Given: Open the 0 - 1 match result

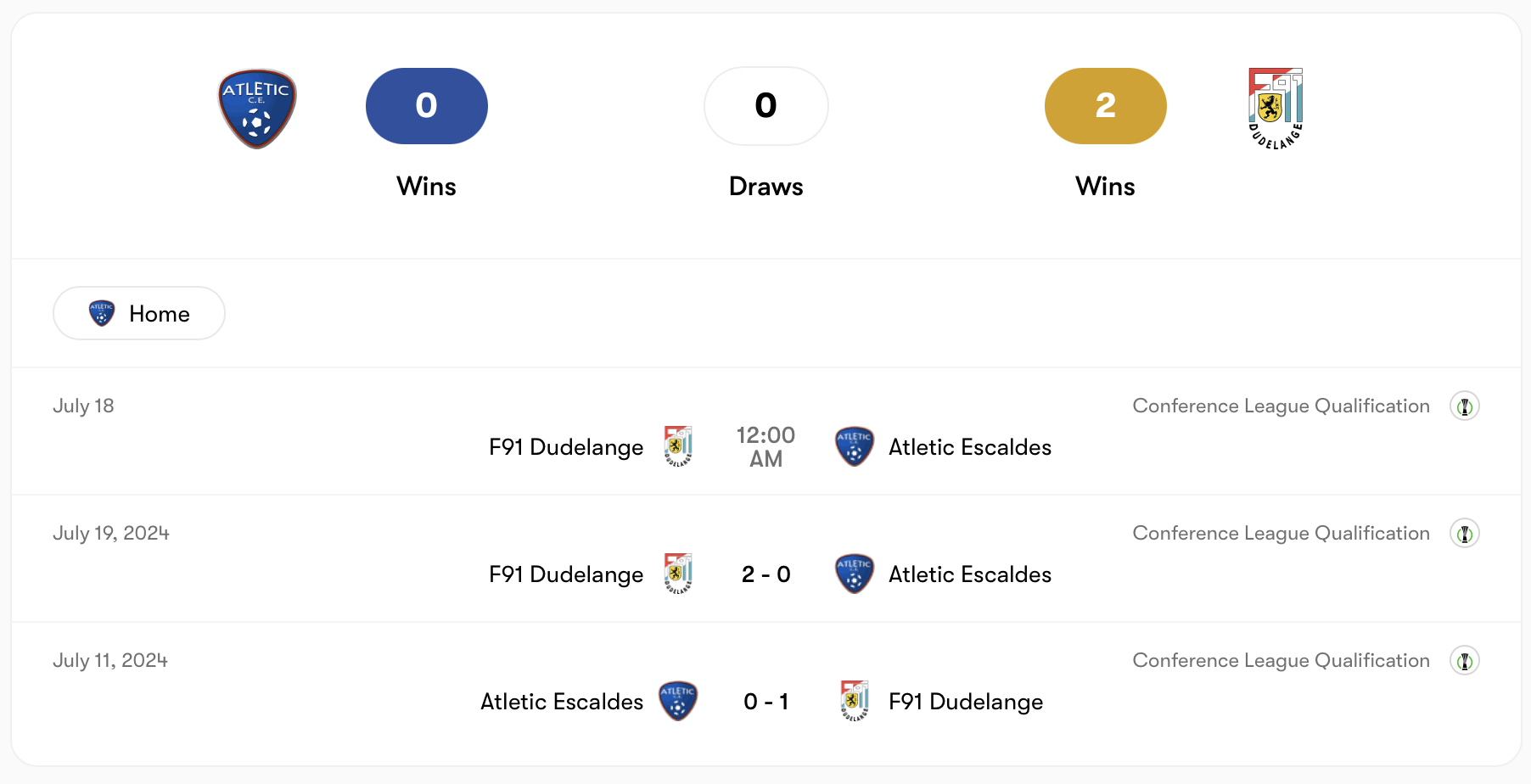Looking at the screenshot, I should [x=766, y=702].
